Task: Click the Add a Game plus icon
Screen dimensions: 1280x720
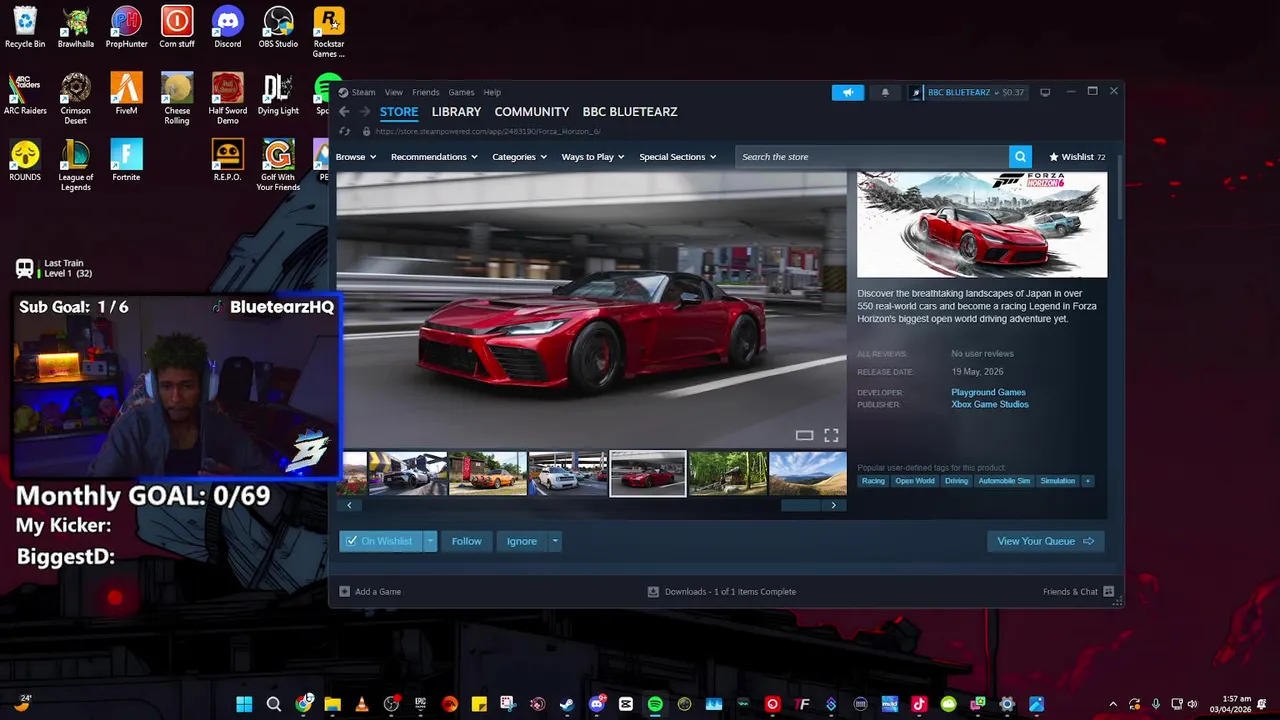Action: [x=345, y=592]
